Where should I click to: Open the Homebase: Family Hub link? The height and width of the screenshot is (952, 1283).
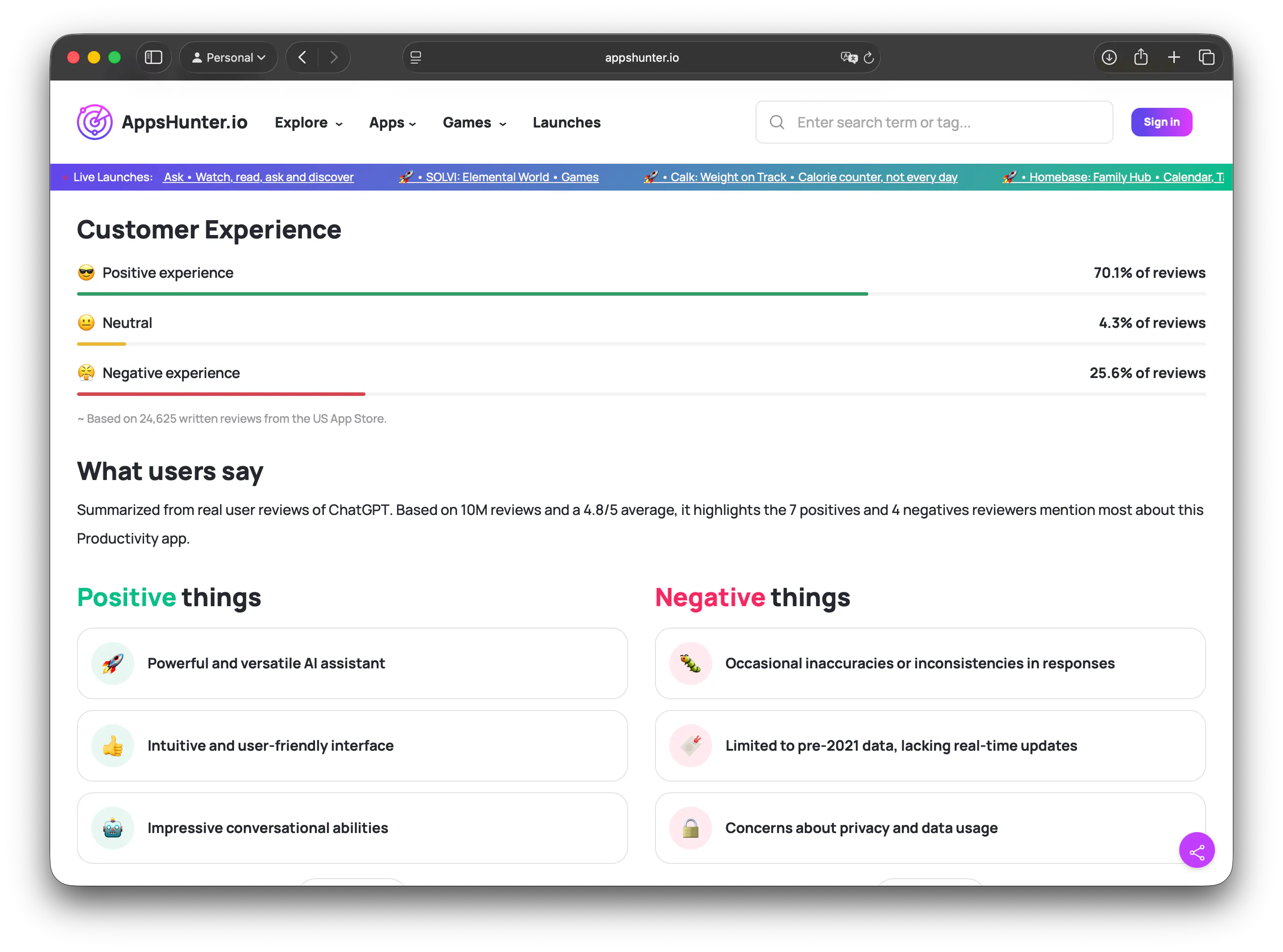point(1113,177)
